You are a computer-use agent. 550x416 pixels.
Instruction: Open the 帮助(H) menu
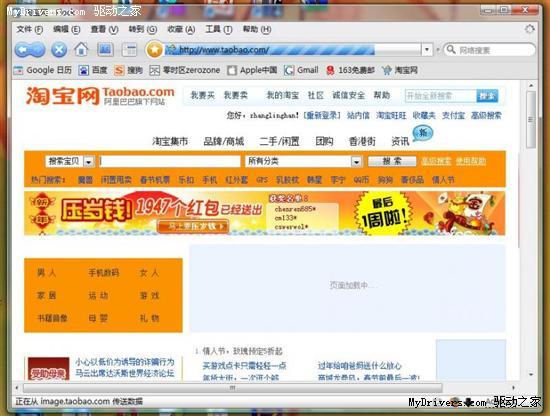(257, 29)
